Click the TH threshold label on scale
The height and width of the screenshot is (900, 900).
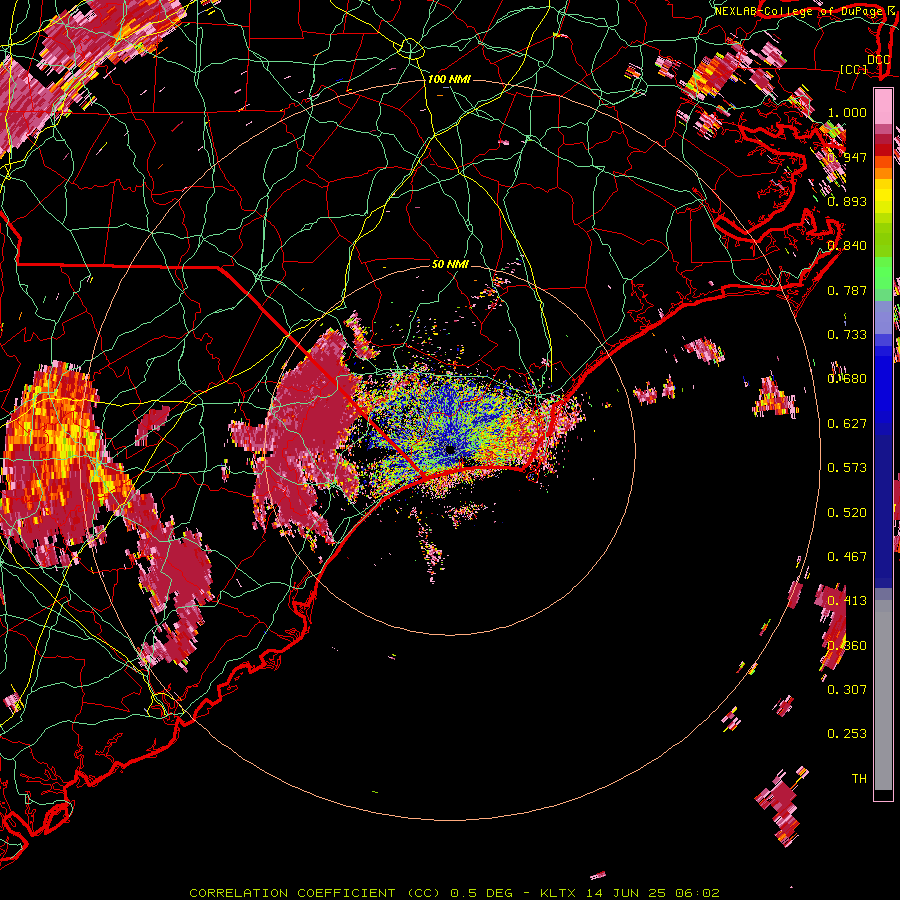pos(859,779)
